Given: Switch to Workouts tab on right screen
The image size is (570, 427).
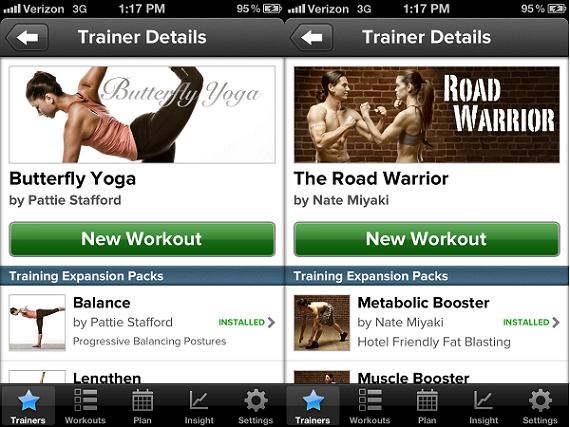Looking at the screenshot, I should [370, 405].
